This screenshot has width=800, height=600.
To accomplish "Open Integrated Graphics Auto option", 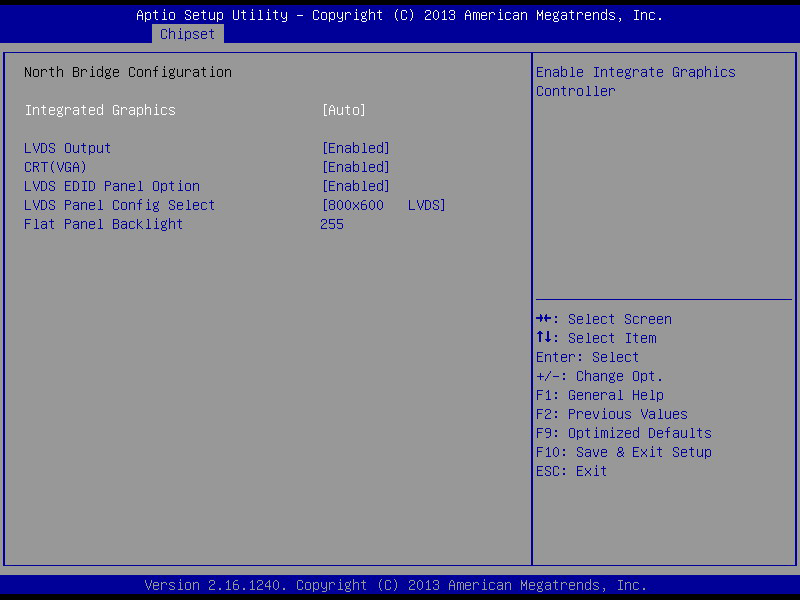I will click(x=343, y=110).
